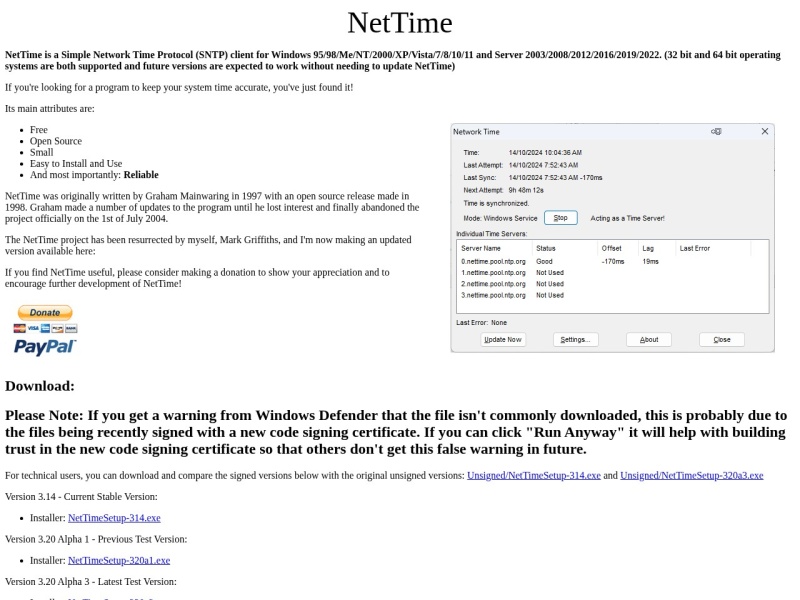Viewport: 800px width, 600px height.
Task: Click the credit card icons under Donate
Action: (x=45, y=328)
